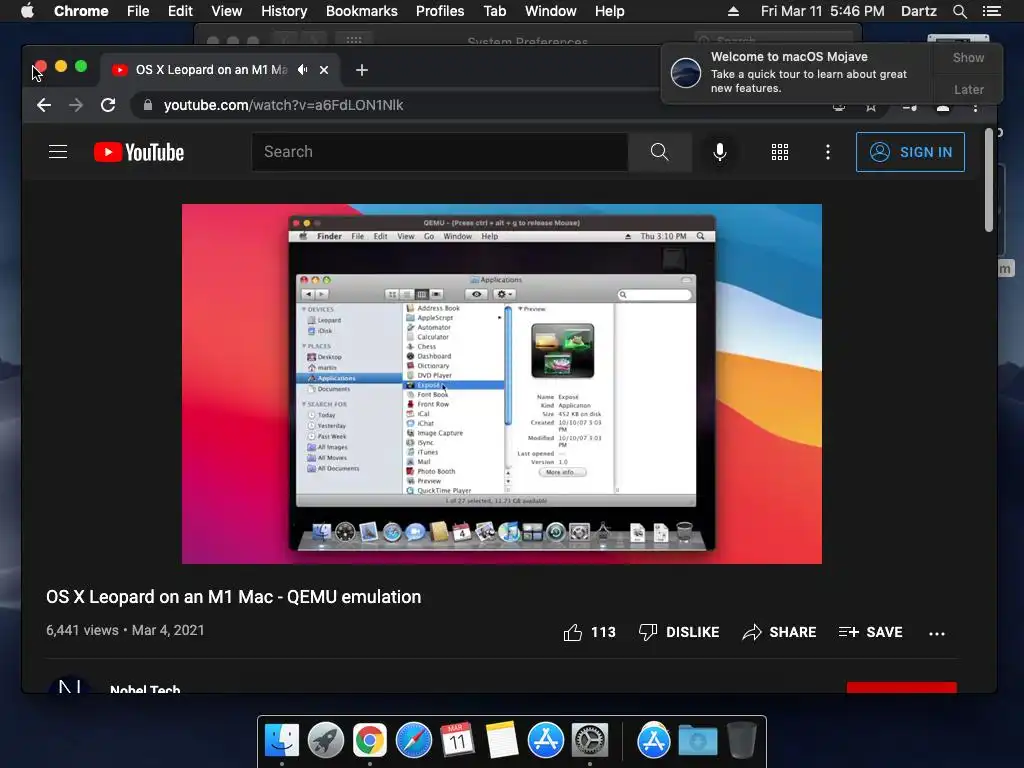
Task: Click the page vertical scrollbar thumb
Action: 989,180
